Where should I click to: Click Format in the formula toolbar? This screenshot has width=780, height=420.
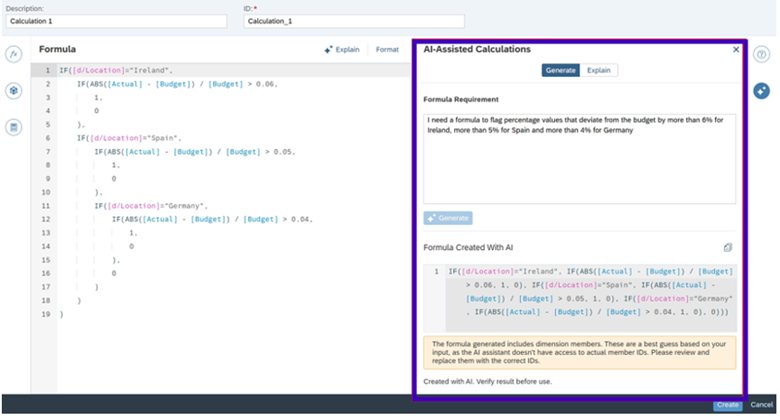point(387,49)
